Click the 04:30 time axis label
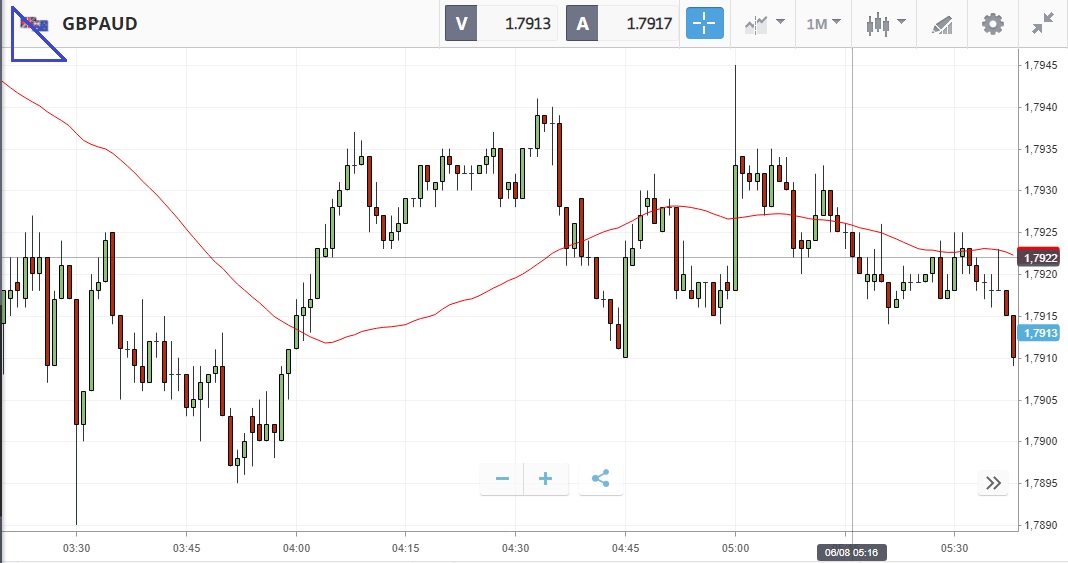 515,548
